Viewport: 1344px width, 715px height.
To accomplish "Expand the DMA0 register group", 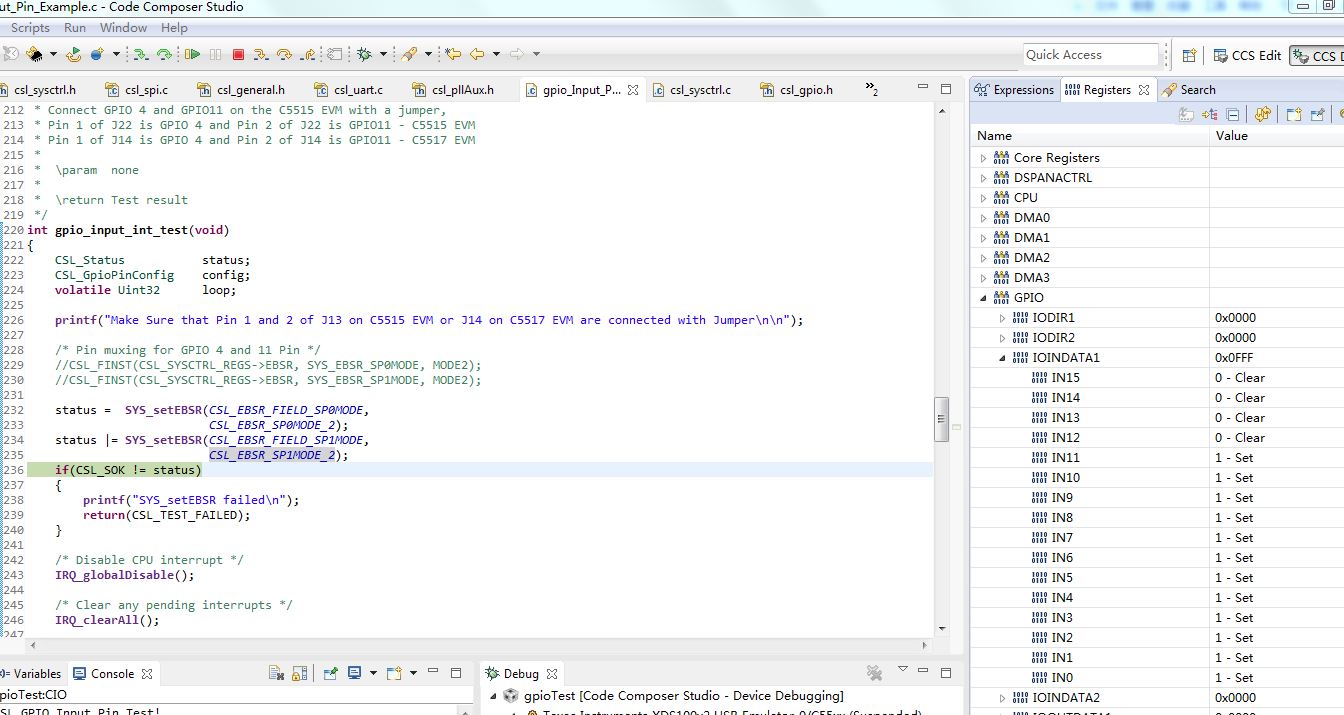I will [x=983, y=218].
